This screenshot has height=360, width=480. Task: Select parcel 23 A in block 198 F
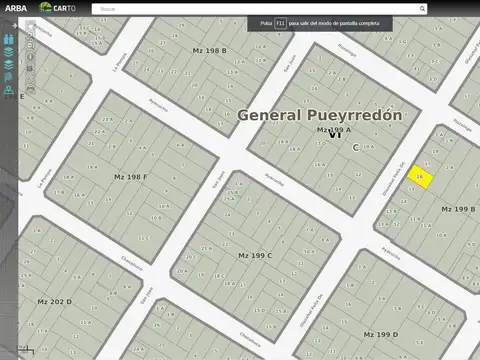[107, 119]
